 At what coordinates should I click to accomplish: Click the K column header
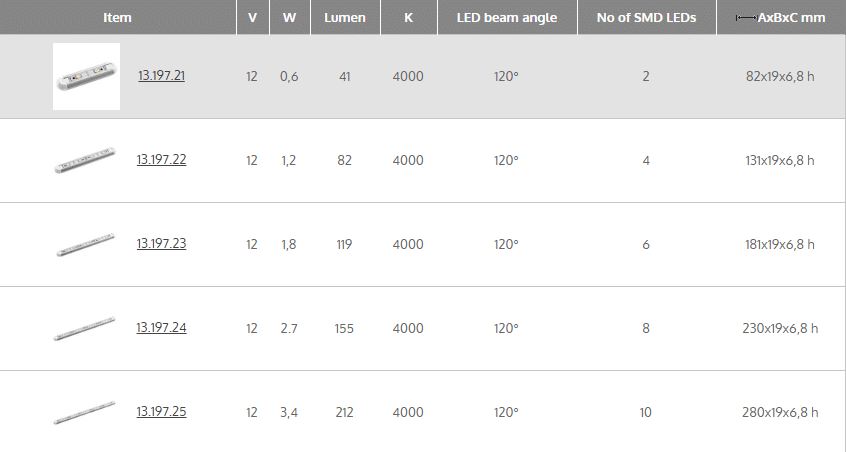click(x=408, y=18)
